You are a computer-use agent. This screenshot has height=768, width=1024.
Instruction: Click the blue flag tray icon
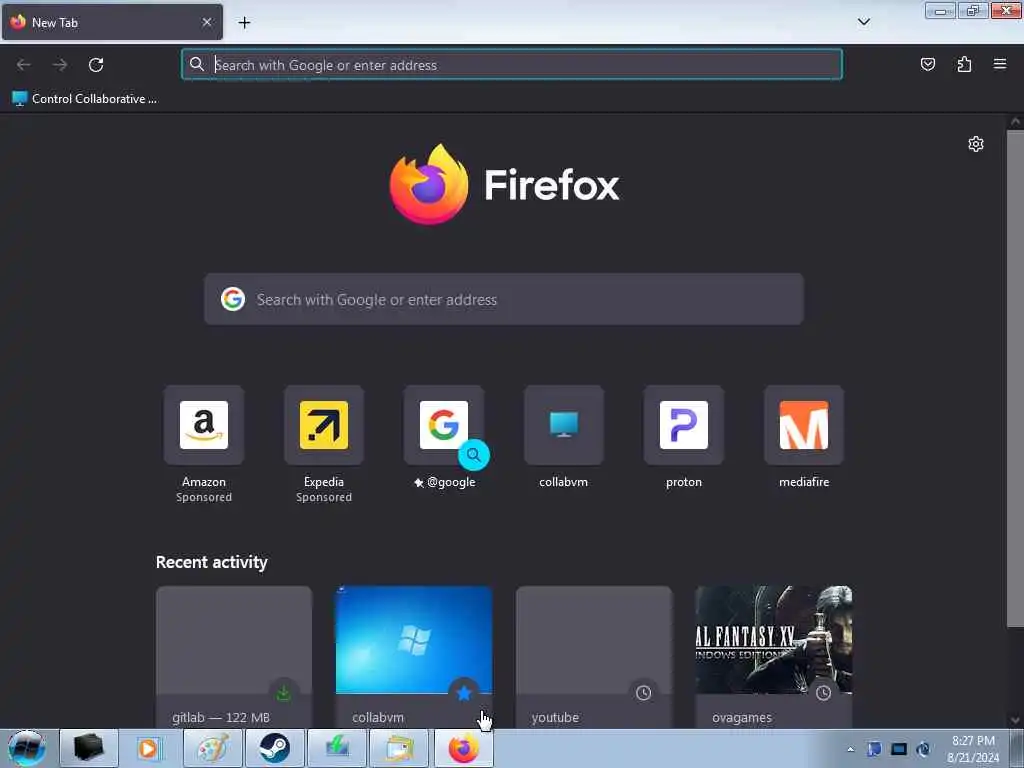point(874,749)
